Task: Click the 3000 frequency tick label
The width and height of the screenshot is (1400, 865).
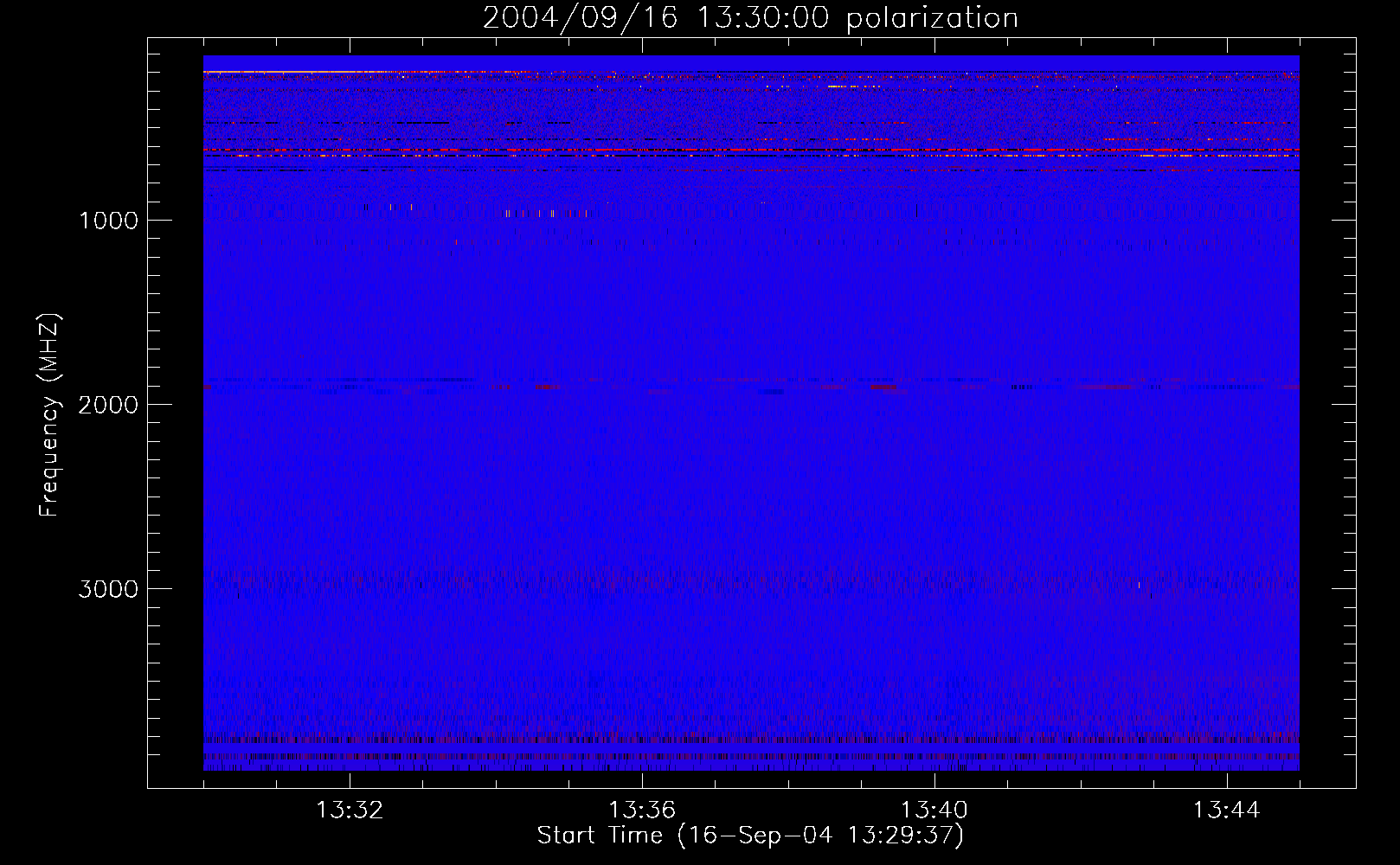Action: click(108, 589)
